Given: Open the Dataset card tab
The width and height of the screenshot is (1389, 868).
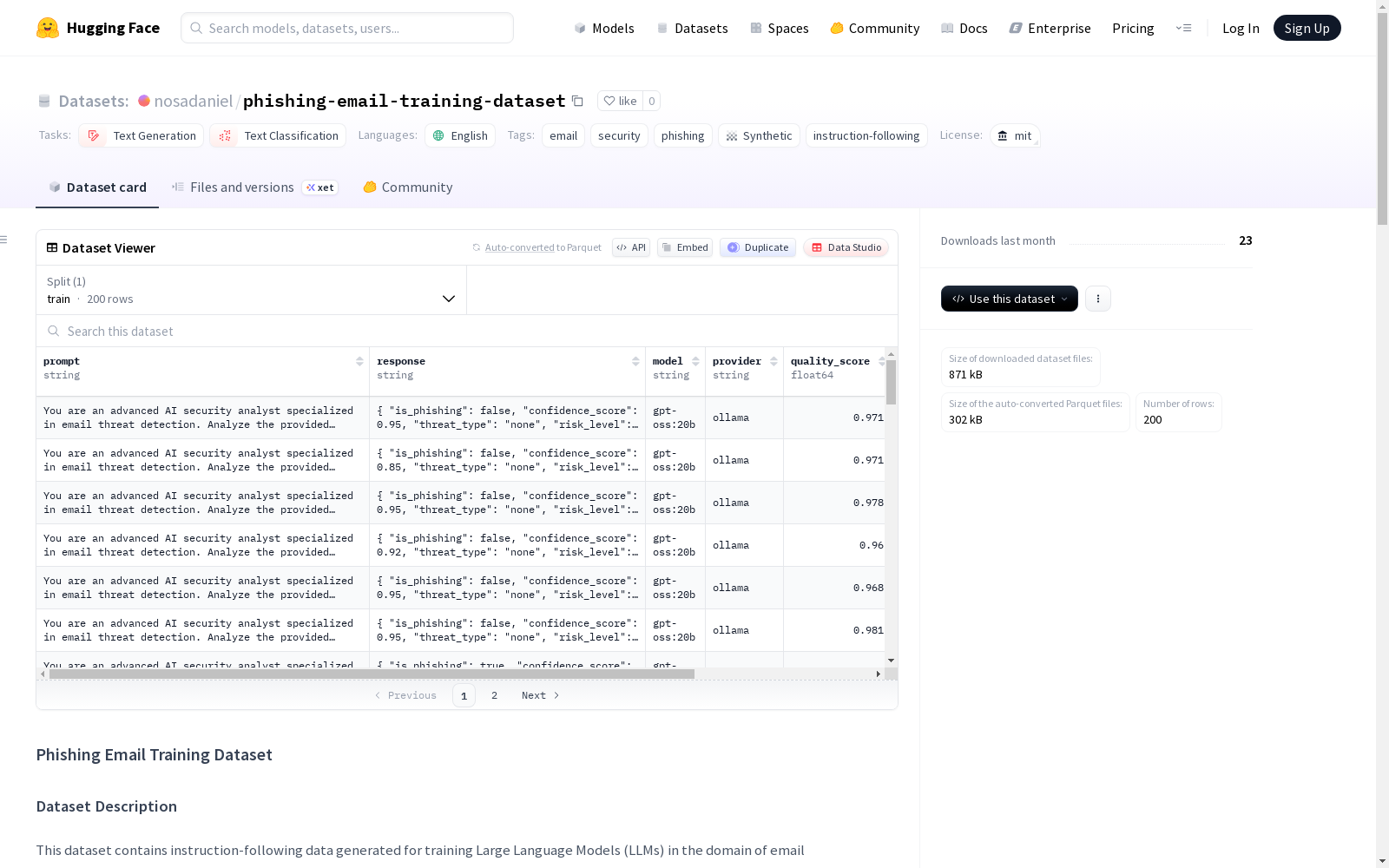Looking at the screenshot, I should coord(97,187).
